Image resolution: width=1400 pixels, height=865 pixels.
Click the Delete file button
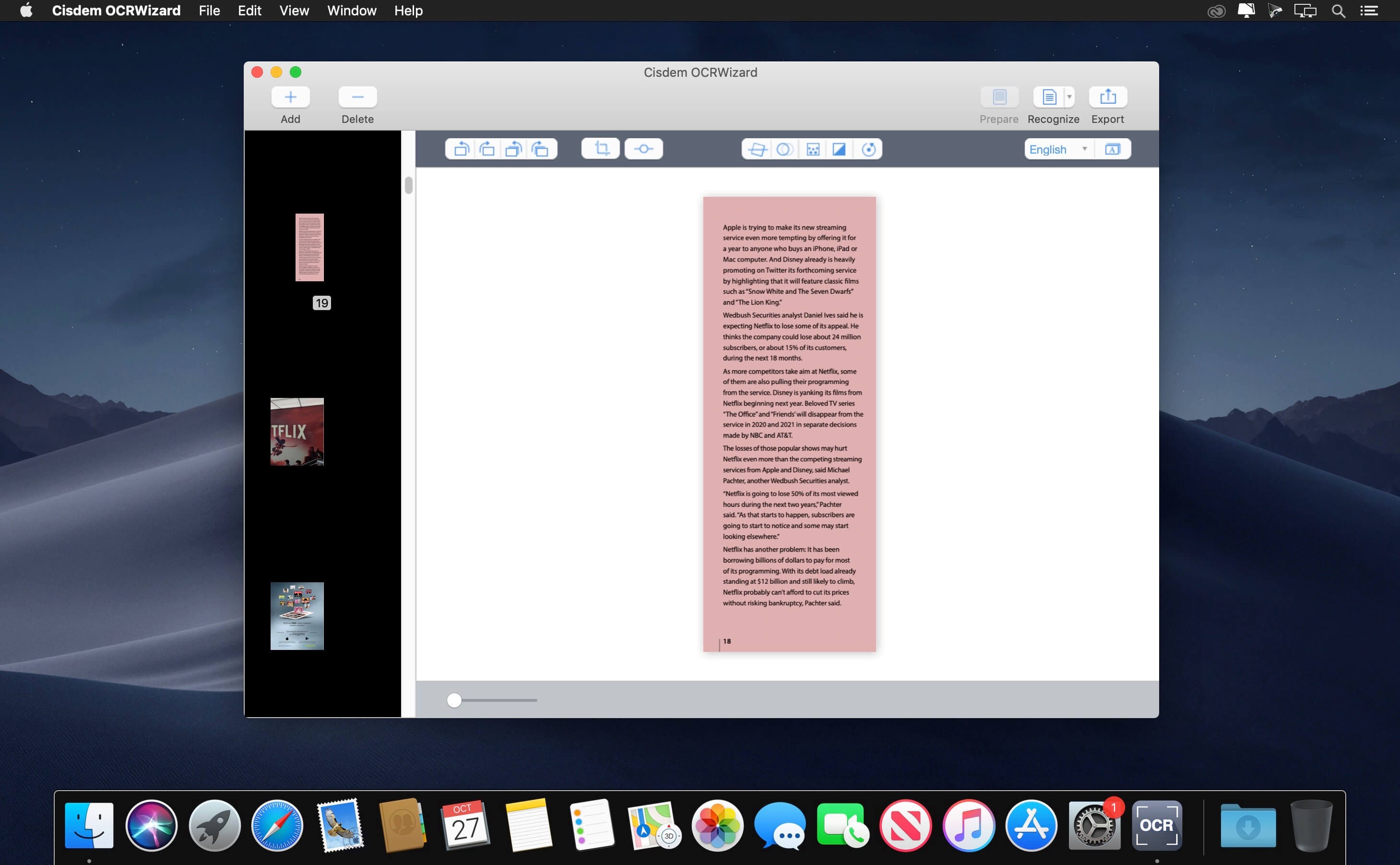coord(357,96)
